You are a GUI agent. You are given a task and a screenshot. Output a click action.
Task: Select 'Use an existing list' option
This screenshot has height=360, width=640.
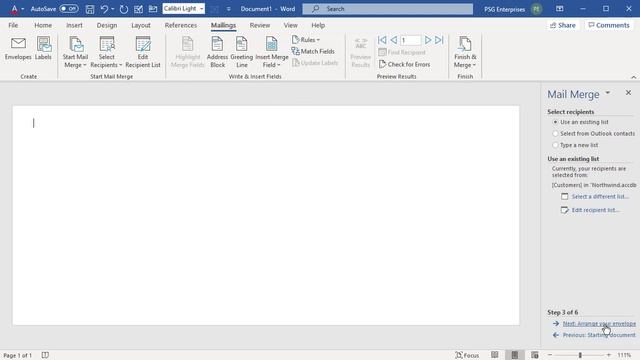point(580,122)
